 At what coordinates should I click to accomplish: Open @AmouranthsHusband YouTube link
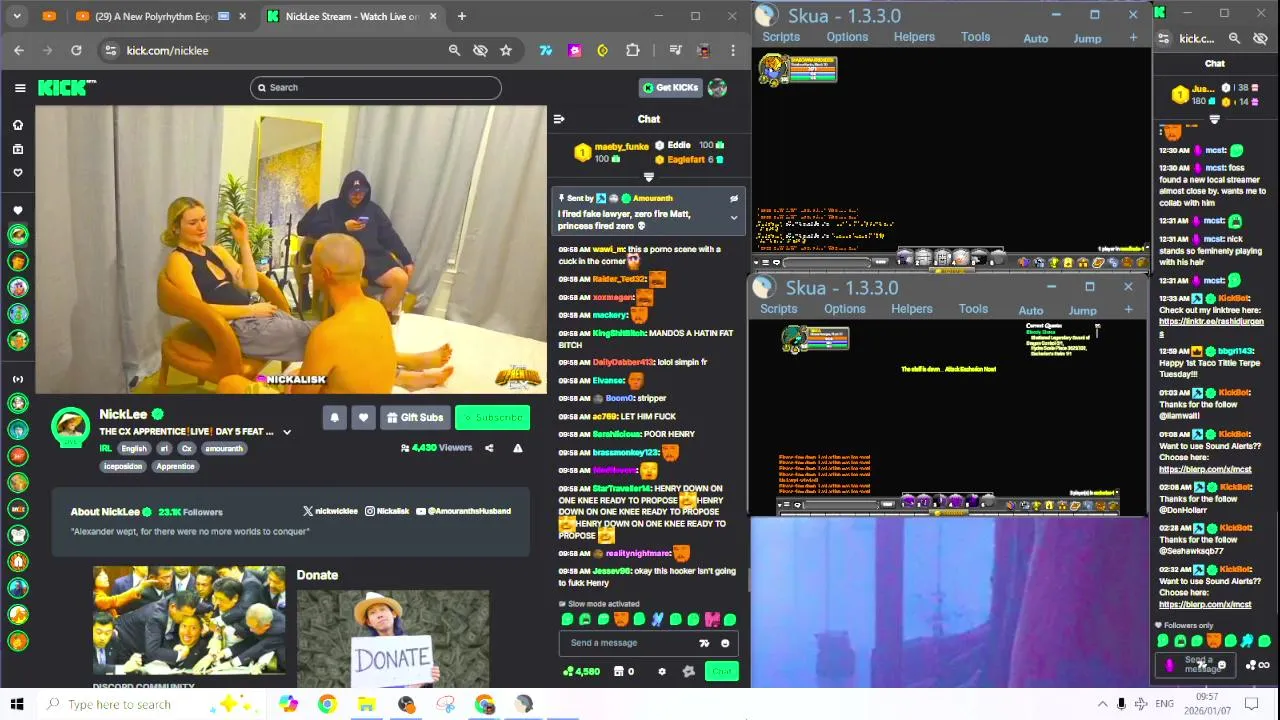[x=463, y=511]
